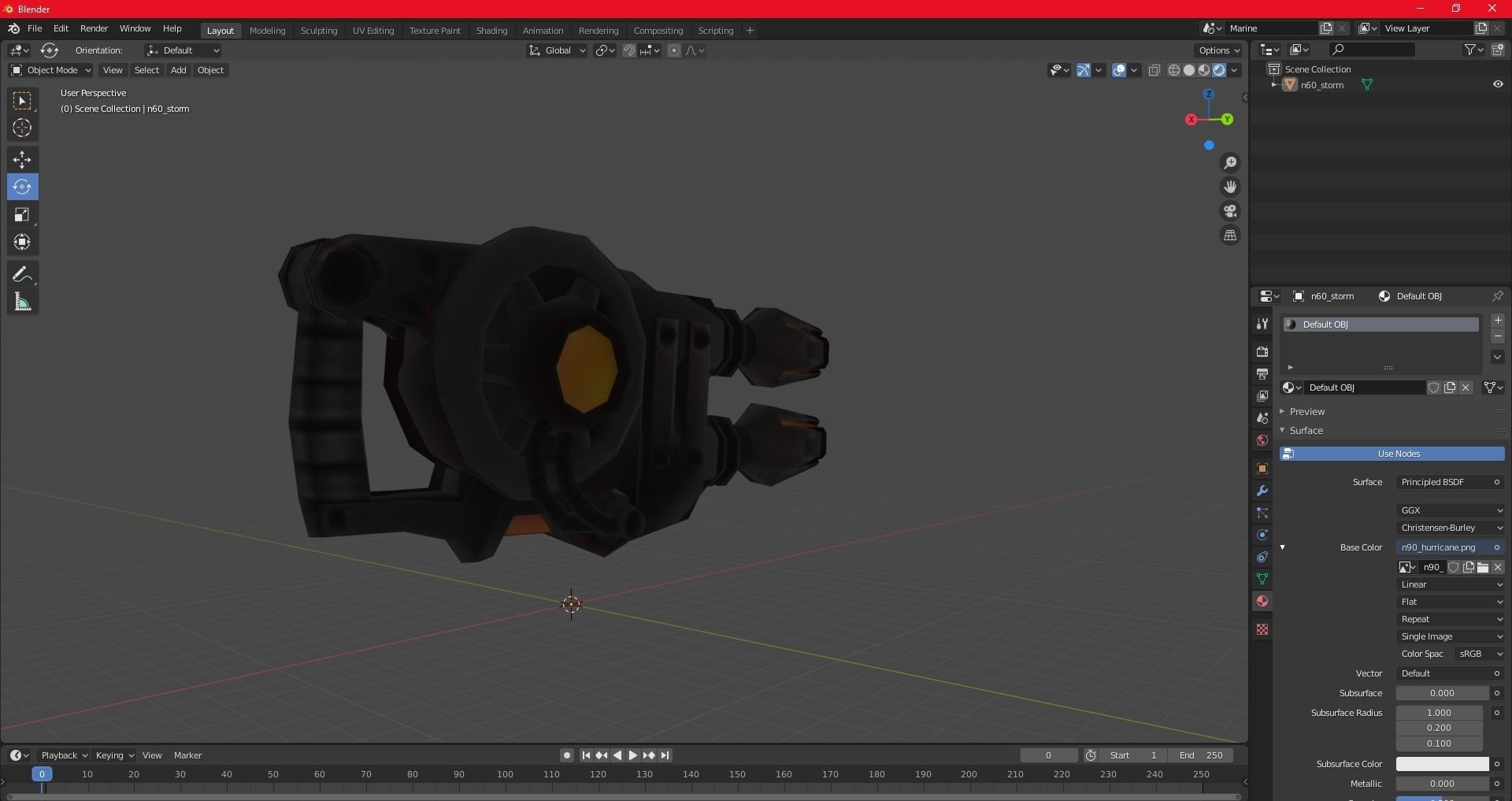Select the Measure tool
1512x801 pixels.
coord(22,302)
